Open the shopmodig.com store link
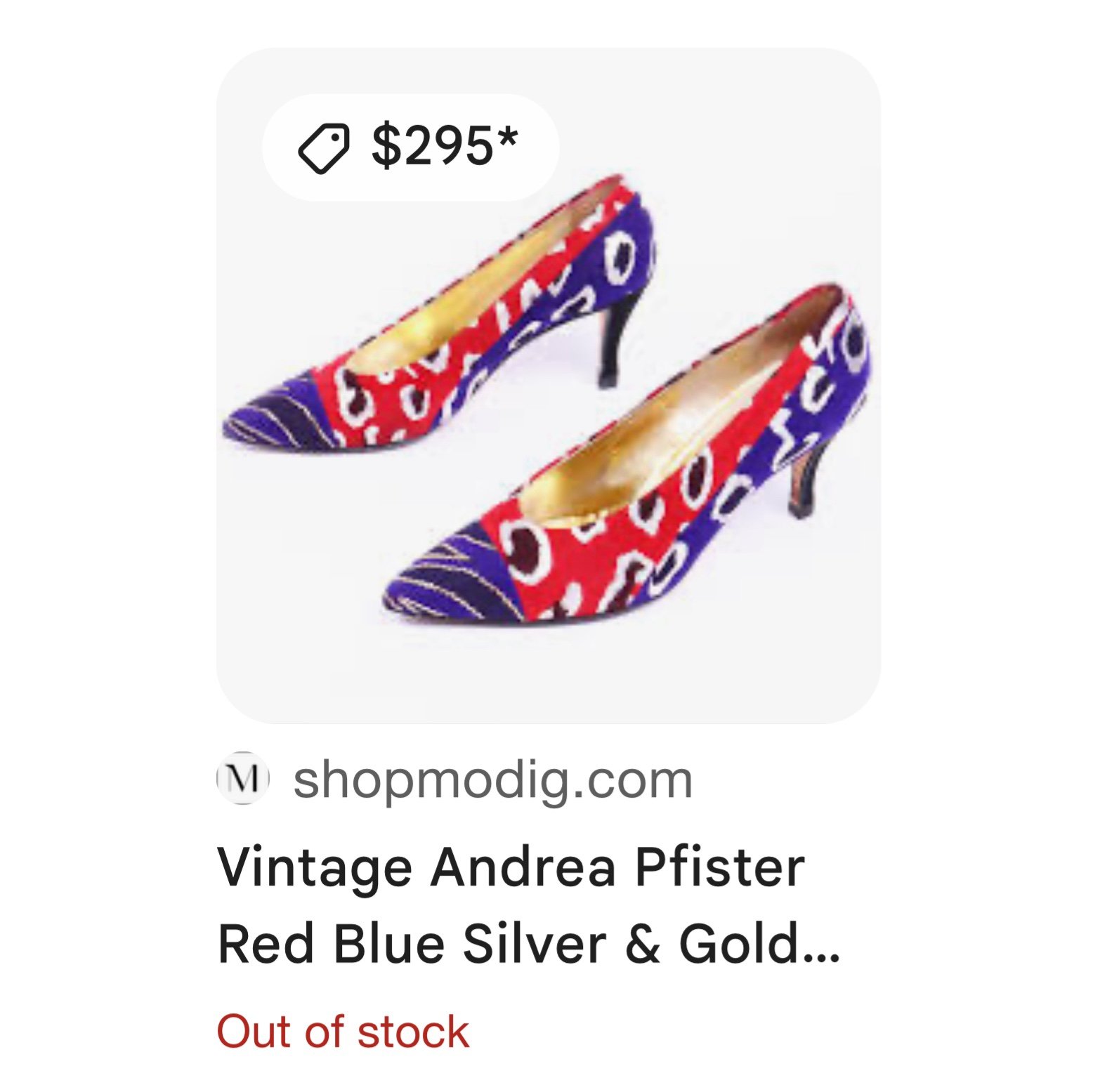1093x1092 pixels. 492,779
